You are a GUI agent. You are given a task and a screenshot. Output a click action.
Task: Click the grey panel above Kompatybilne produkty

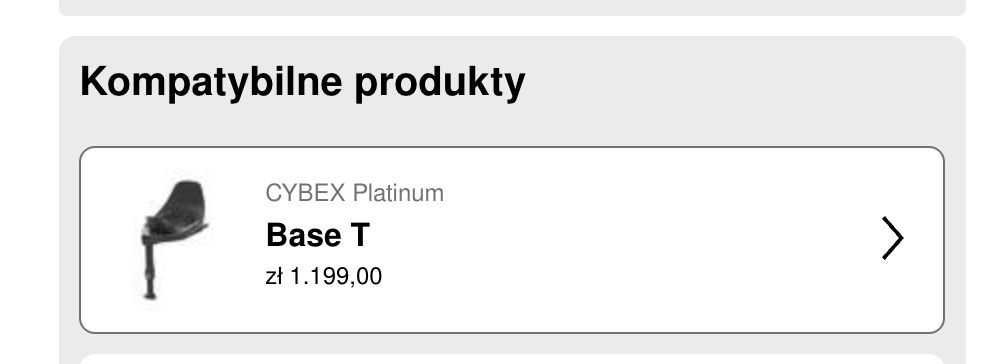(511, 8)
